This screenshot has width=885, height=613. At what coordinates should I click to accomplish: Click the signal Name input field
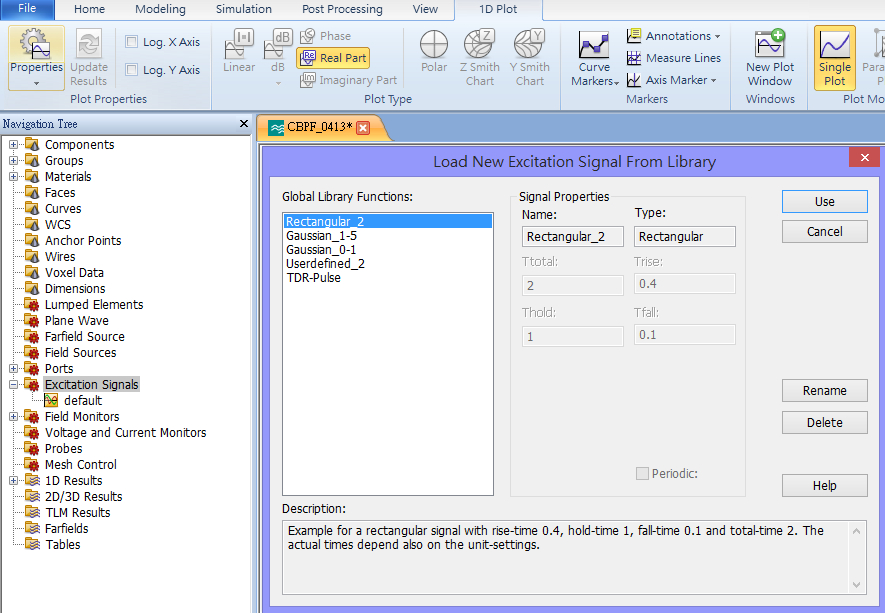coord(572,237)
